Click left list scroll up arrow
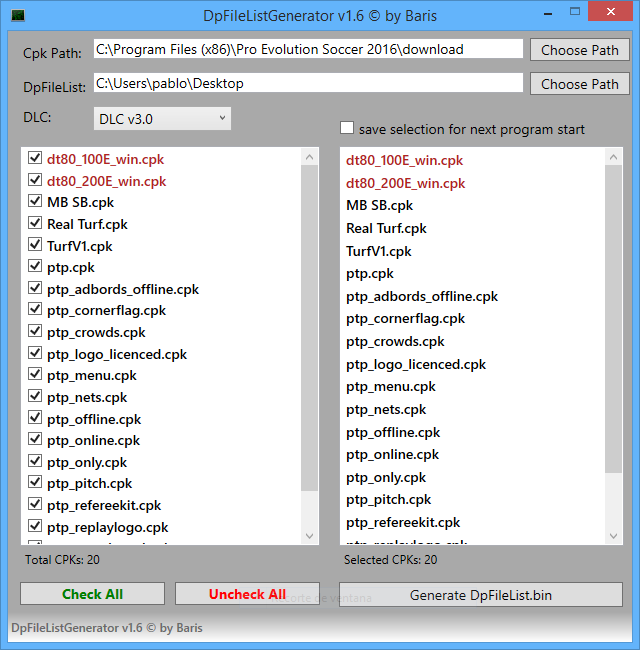This screenshot has height=650, width=640. (309, 157)
